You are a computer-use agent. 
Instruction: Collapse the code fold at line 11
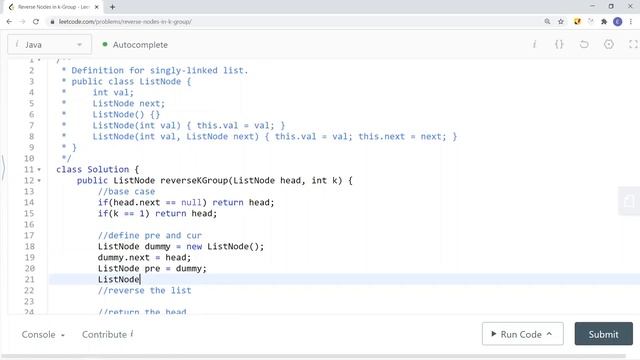(39, 169)
